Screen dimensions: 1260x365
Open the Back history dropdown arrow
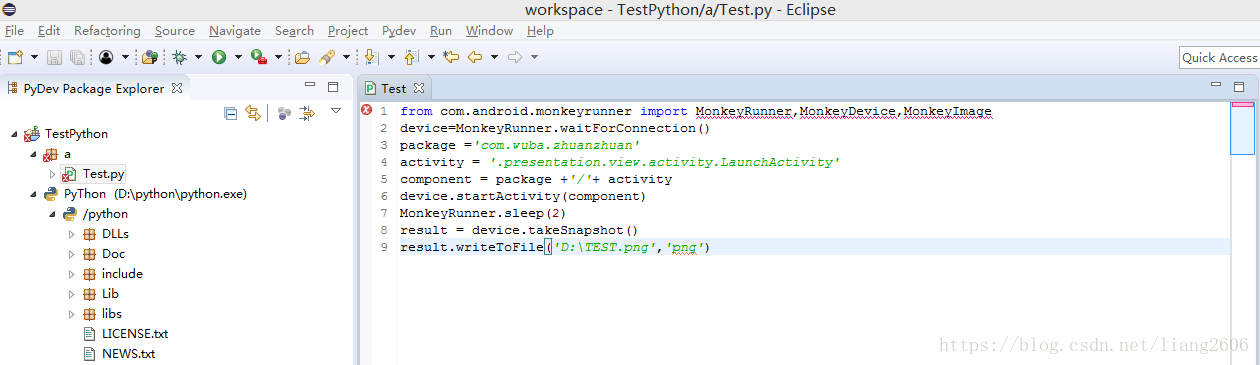pos(494,57)
